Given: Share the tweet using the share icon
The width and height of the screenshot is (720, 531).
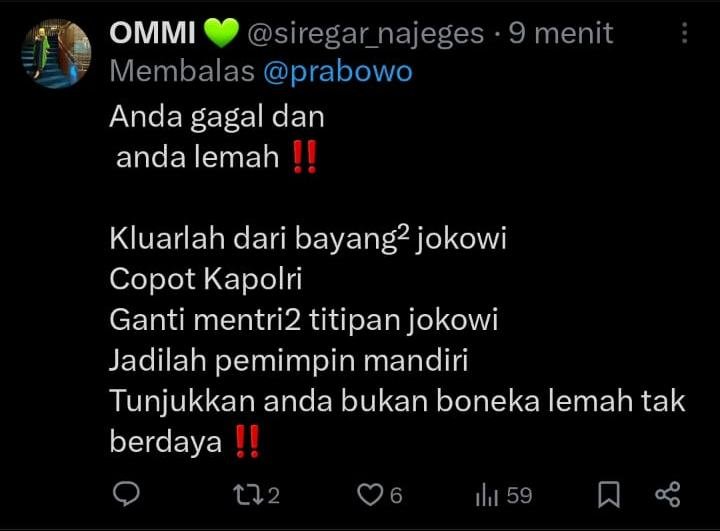Looking at the screenshot, I should click(x=668, y=494).
